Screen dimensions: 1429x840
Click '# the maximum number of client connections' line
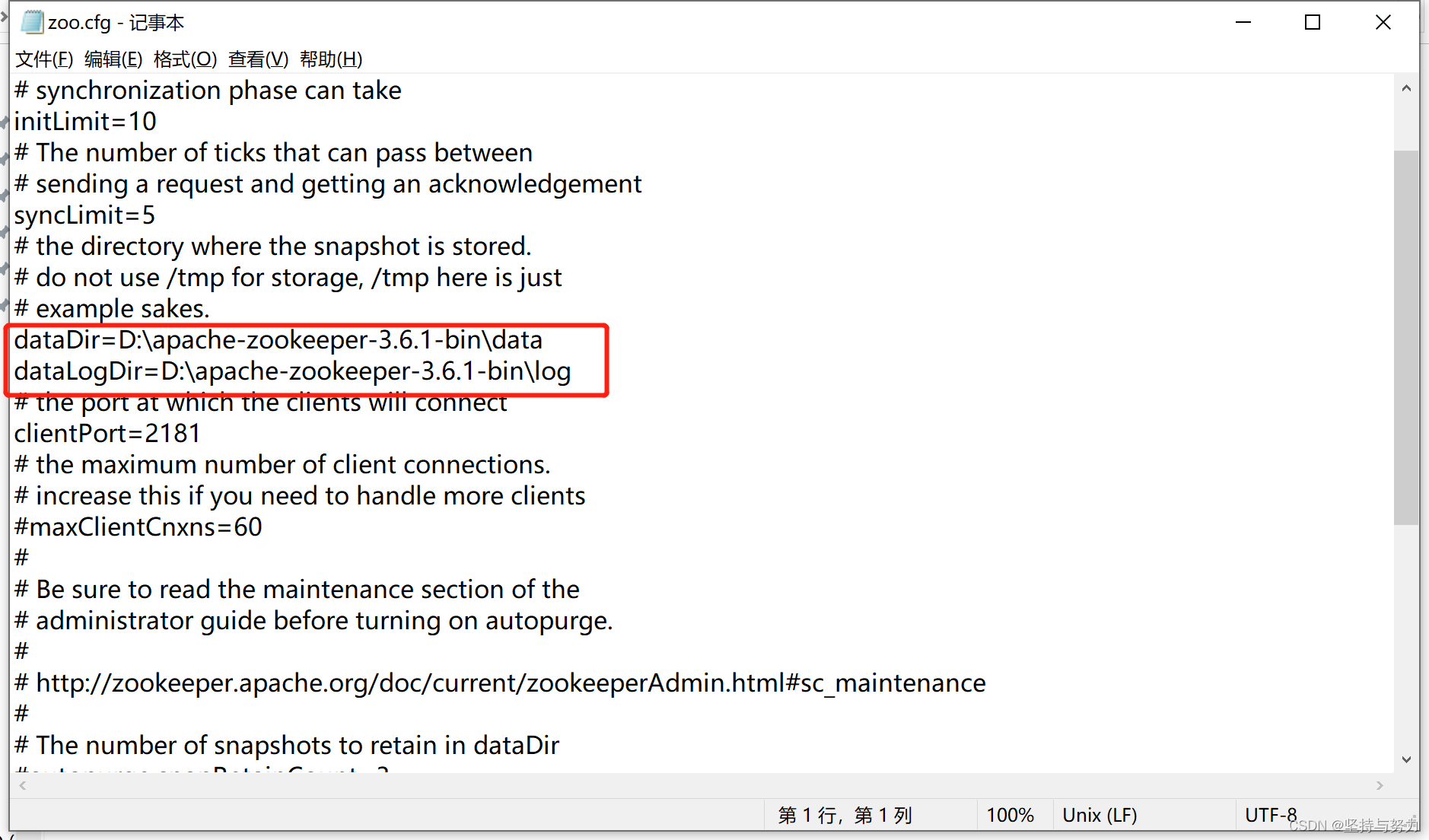coord(282,464)
